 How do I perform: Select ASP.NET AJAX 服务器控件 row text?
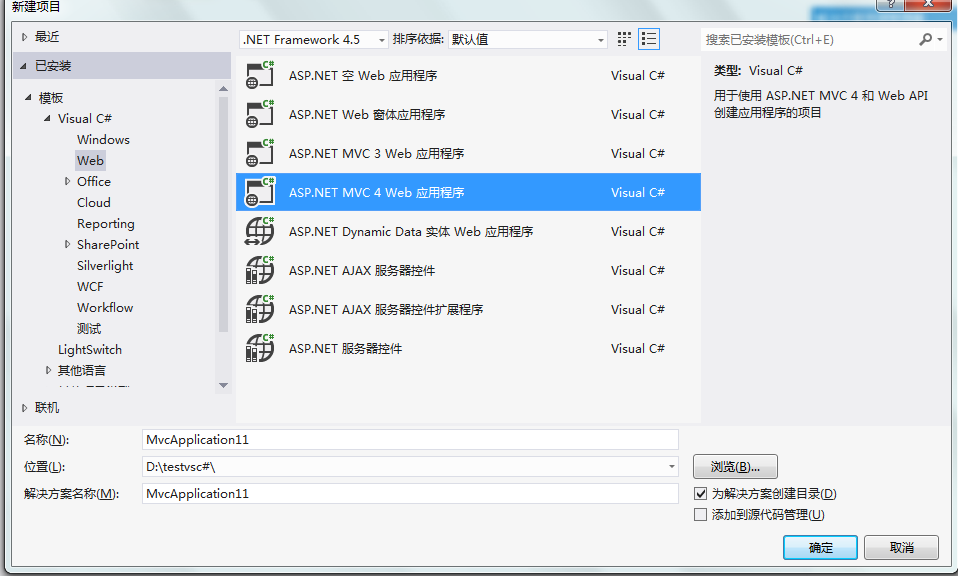click(x=362, y=271)
